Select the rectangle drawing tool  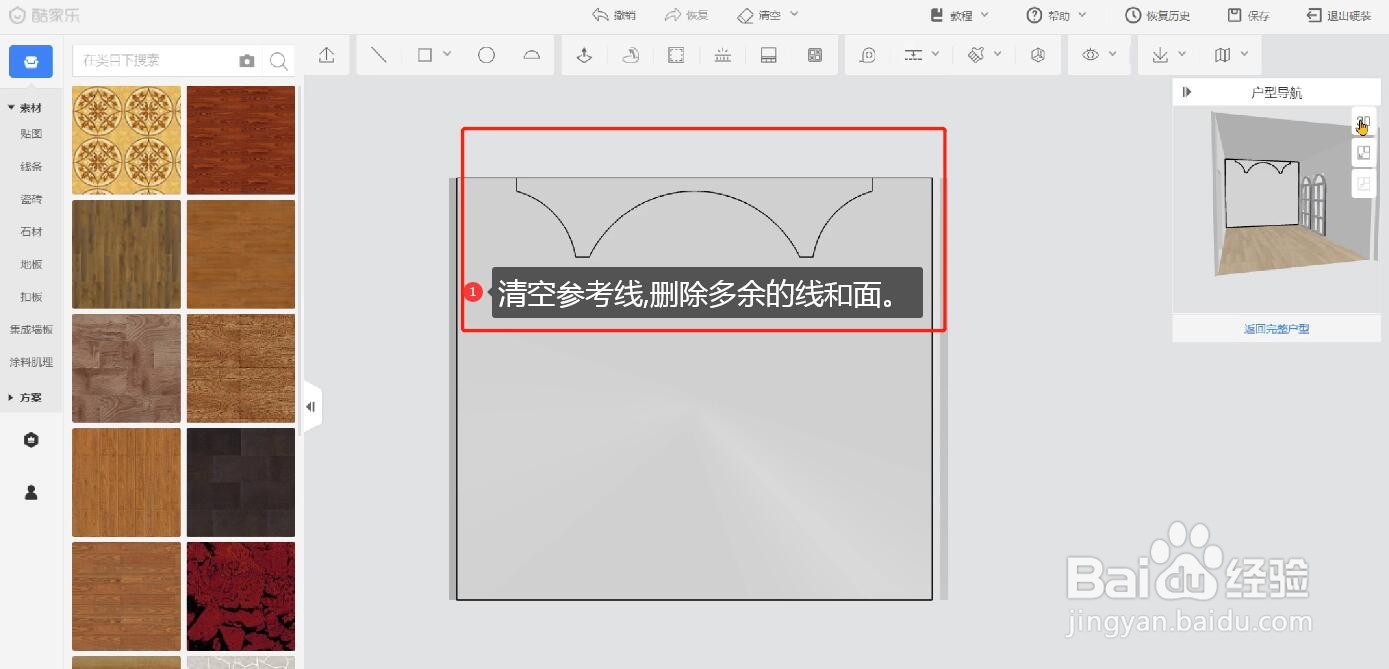point(425,55)
